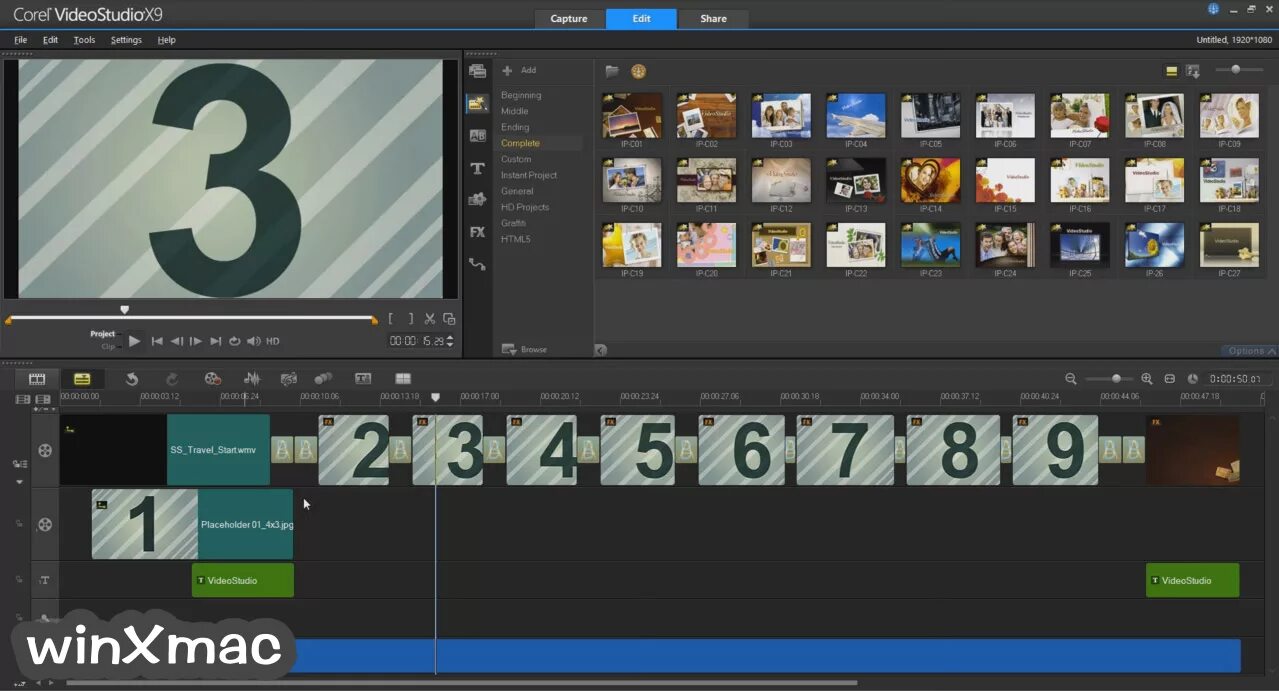The width and height of the screenshot is (1279, 691).
Task: Expand the Options panel
Action: tap(1250, 351)
